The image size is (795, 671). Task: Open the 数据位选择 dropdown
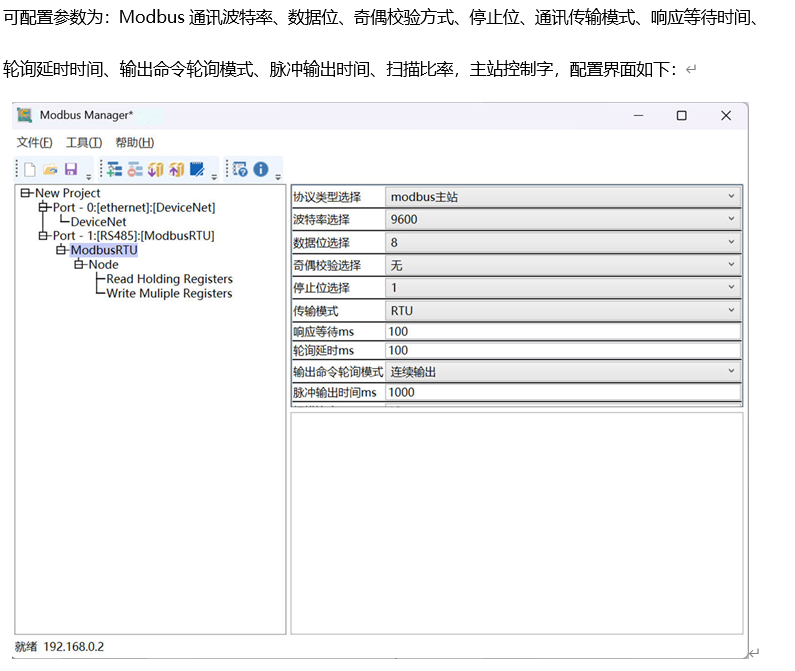point(563,242)
